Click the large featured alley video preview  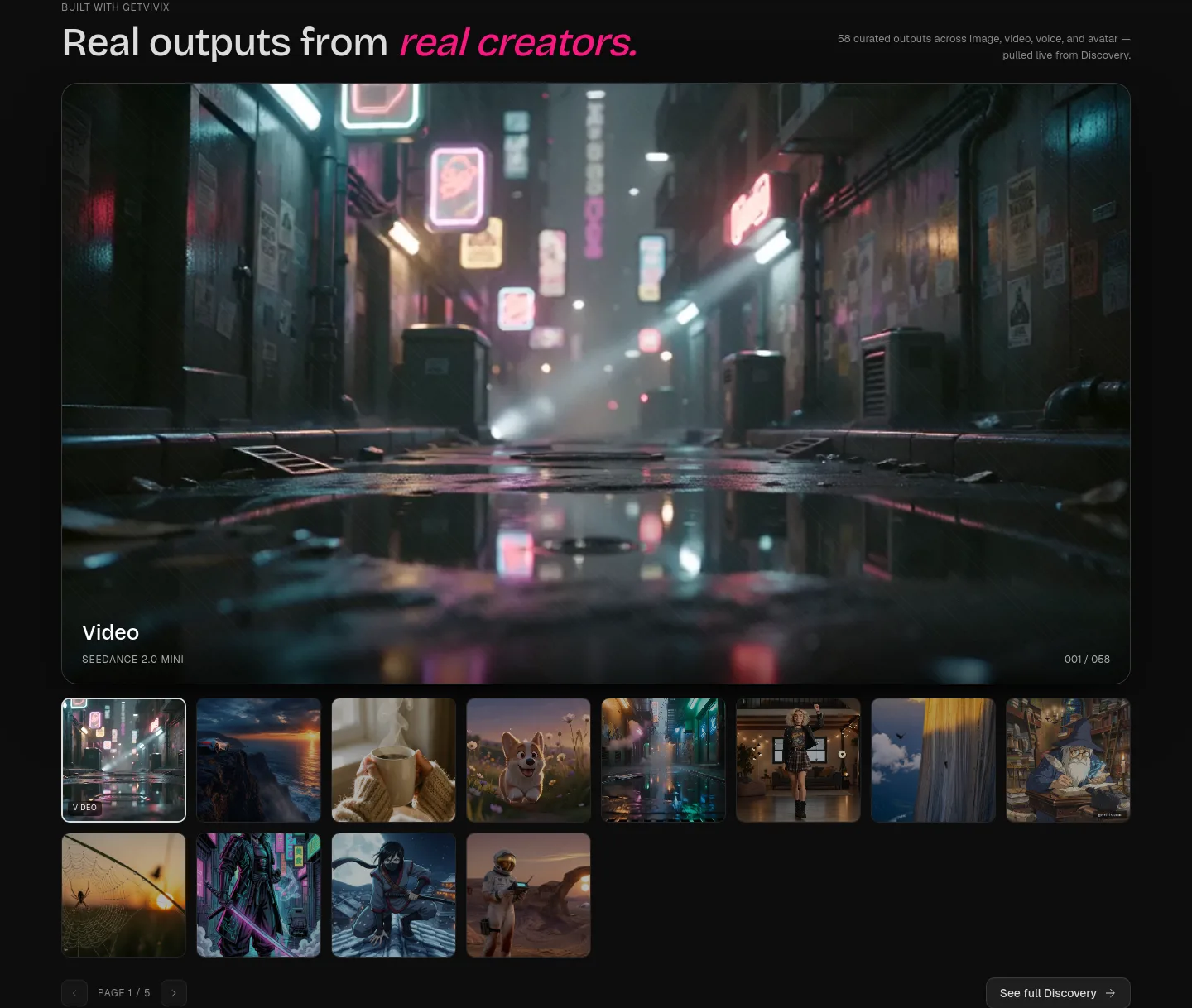(x=596, y=383)
